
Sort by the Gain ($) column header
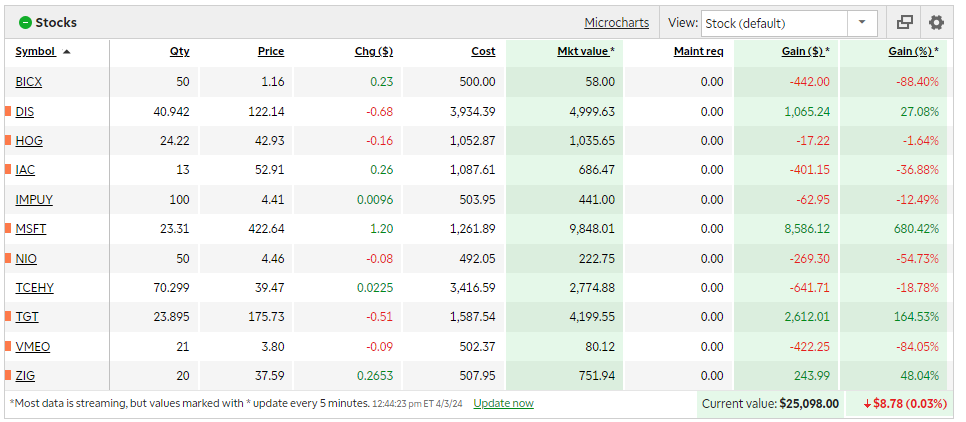(803, 52)
